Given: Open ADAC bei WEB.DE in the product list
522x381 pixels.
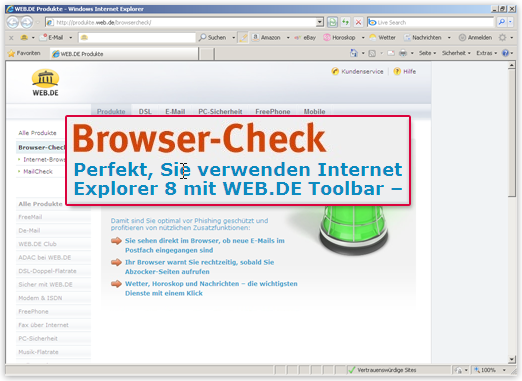Looking at the screenshot, I should [x=45, y=257].
